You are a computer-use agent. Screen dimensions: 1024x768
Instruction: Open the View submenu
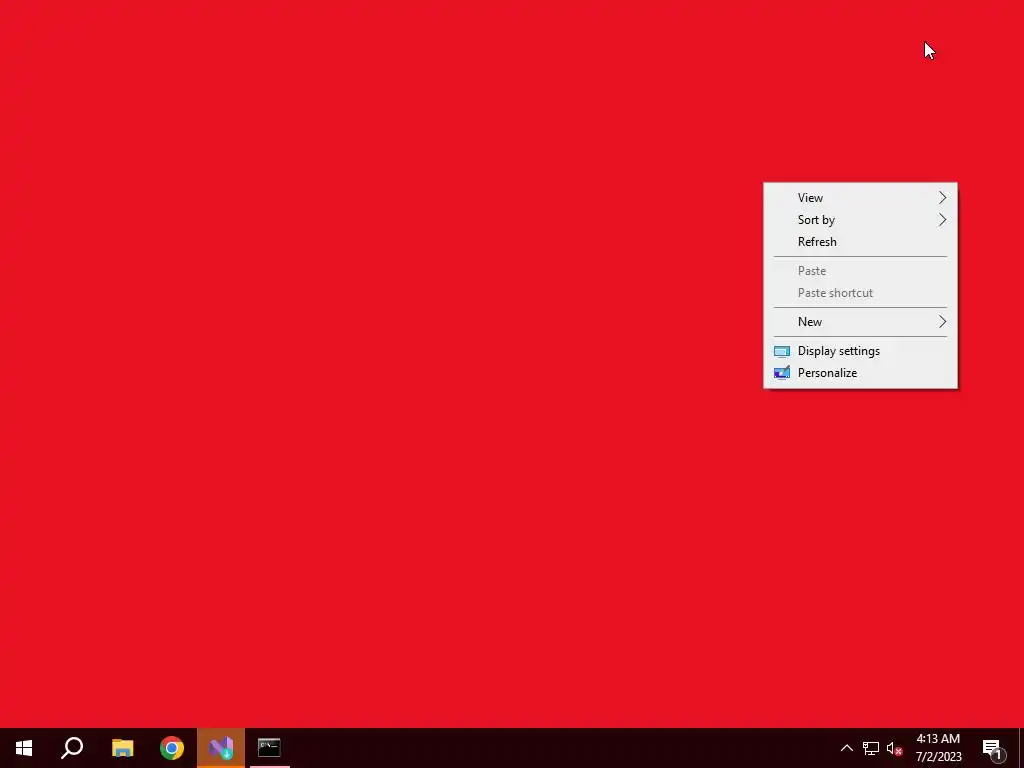click(860, 198)
